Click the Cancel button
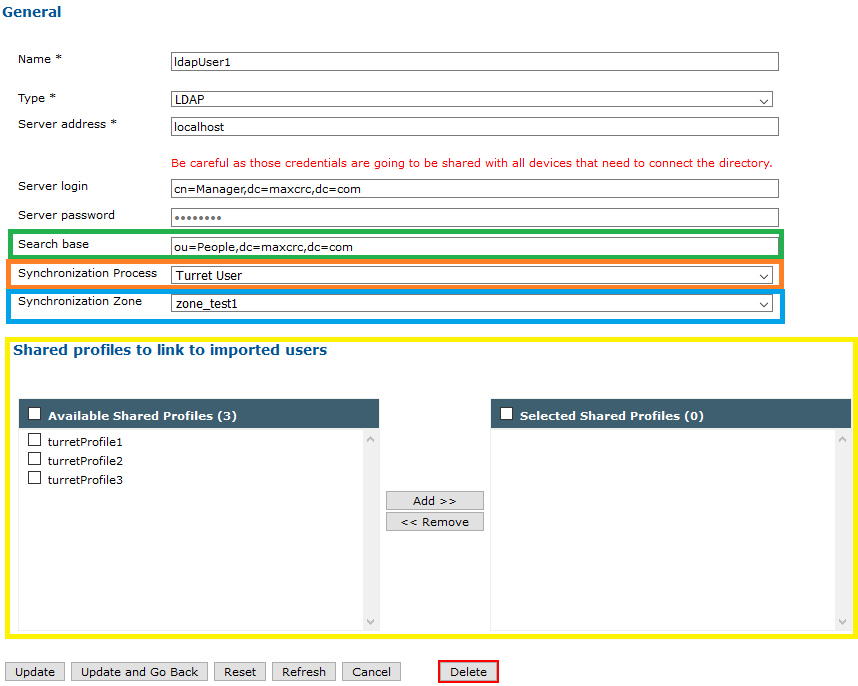Screen dimensions: 858x686 pos(372,672)
